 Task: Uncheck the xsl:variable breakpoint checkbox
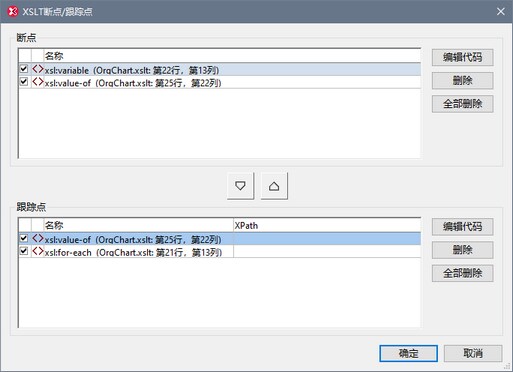(x=24, y=69)
